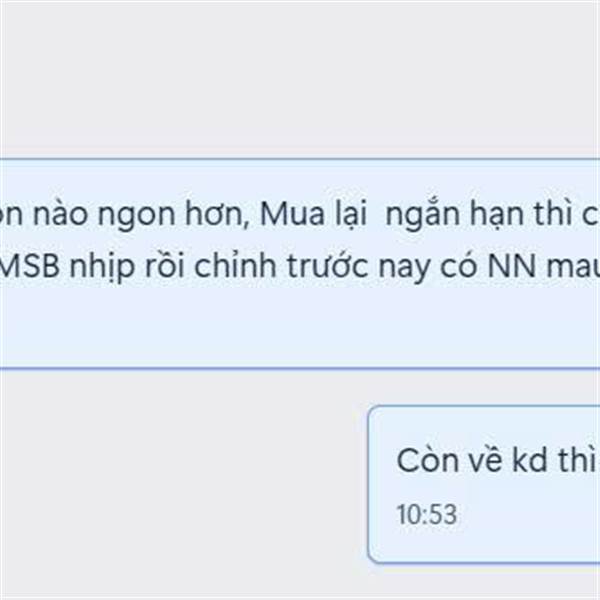The height and width of the screenshot is (600, 600).
Task: Select the long message bubble mentioning MSB
Action: [300, 263]
